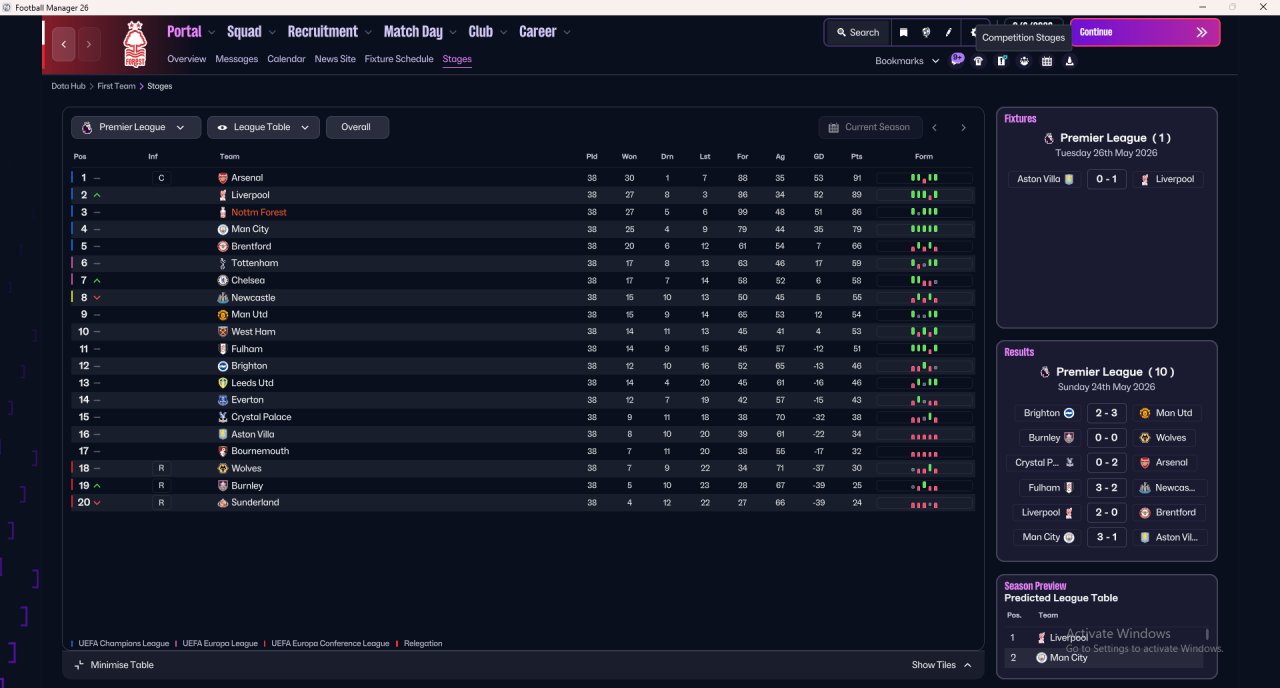This screenshot has height=688, width=1280.
Task: Sort table by Form column header
Action: 924,156
